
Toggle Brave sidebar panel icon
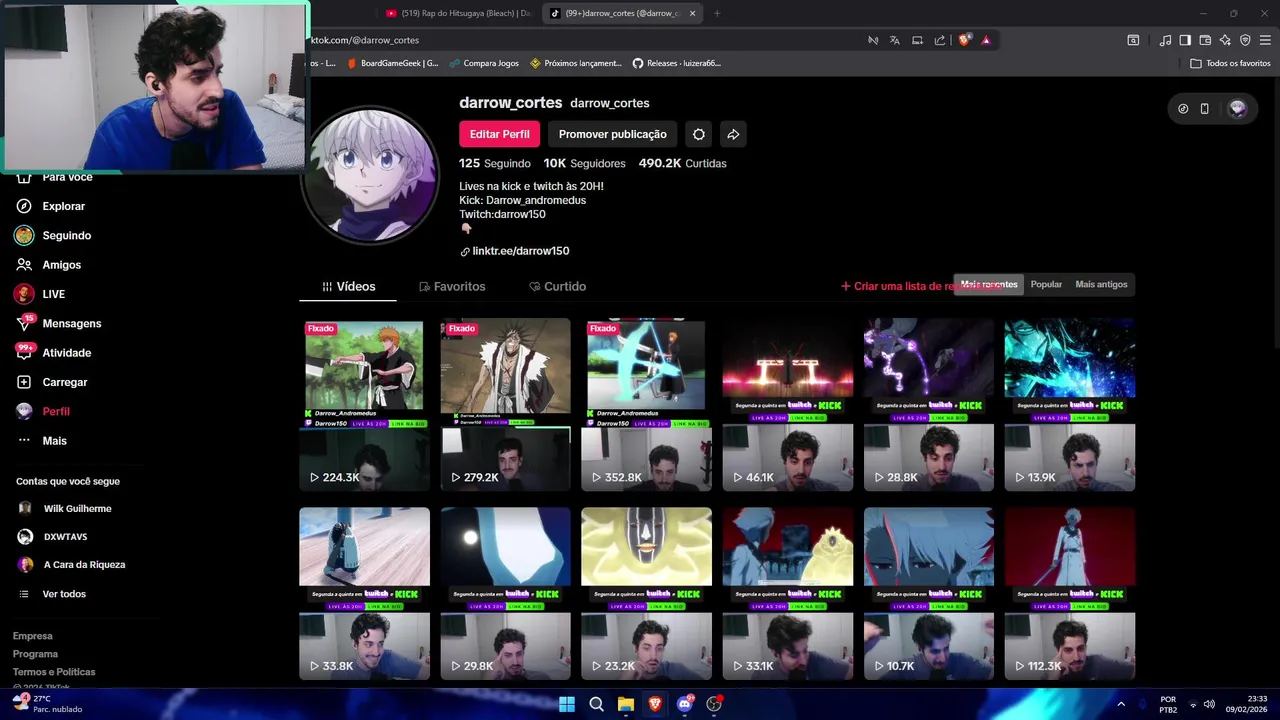[1185, 40]
